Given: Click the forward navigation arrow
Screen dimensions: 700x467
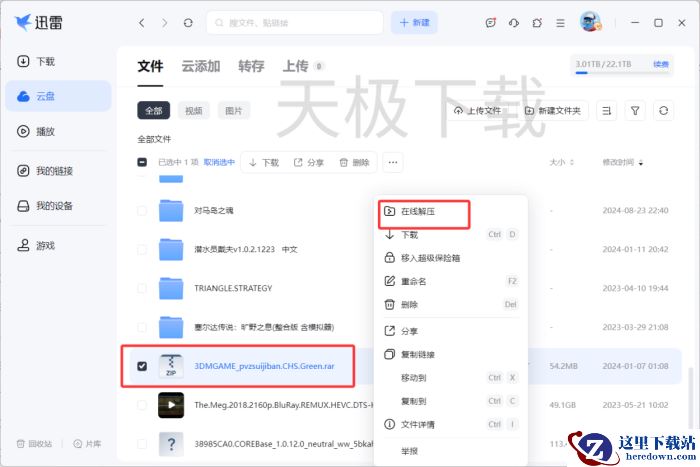Looking at the screenshot, I should [x=164, y=23].
